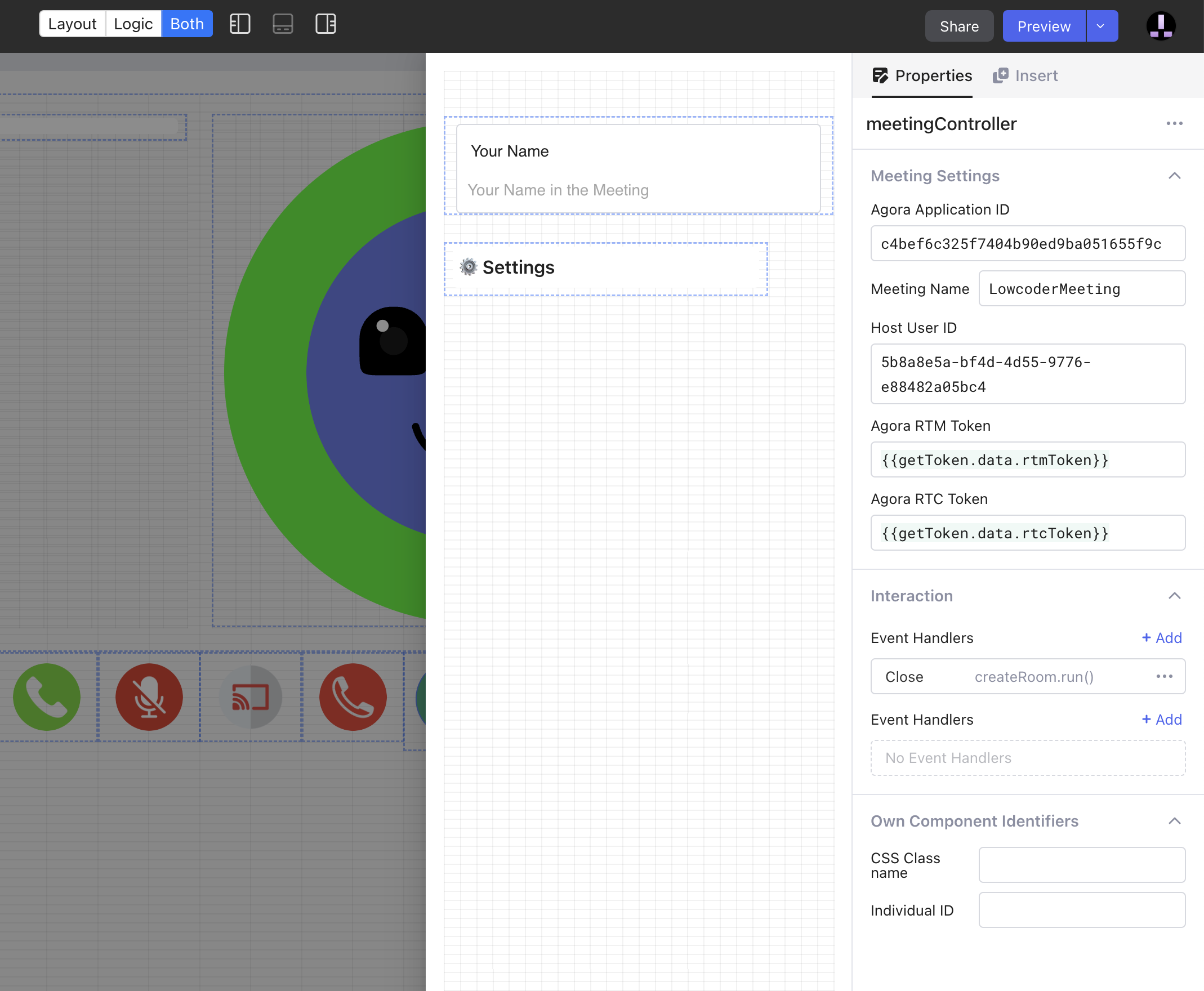1204x991 pixels.
Task: Open the Preview dropdown arrow
Action: click(x=1100, y=26)
